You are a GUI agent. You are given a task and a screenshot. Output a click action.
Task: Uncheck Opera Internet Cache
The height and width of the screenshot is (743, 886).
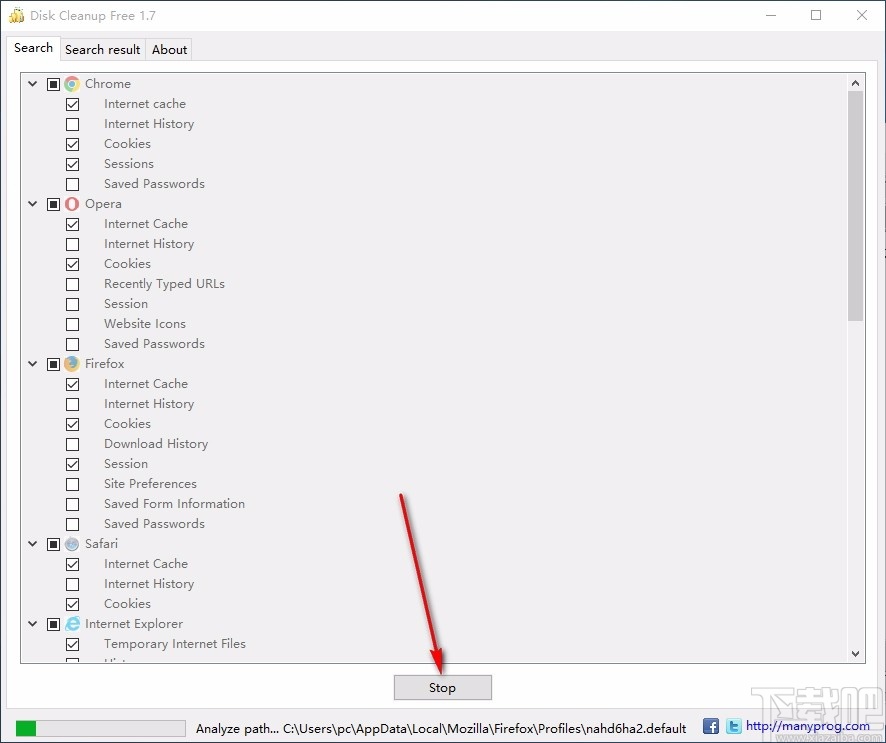[x=72, y=224]
